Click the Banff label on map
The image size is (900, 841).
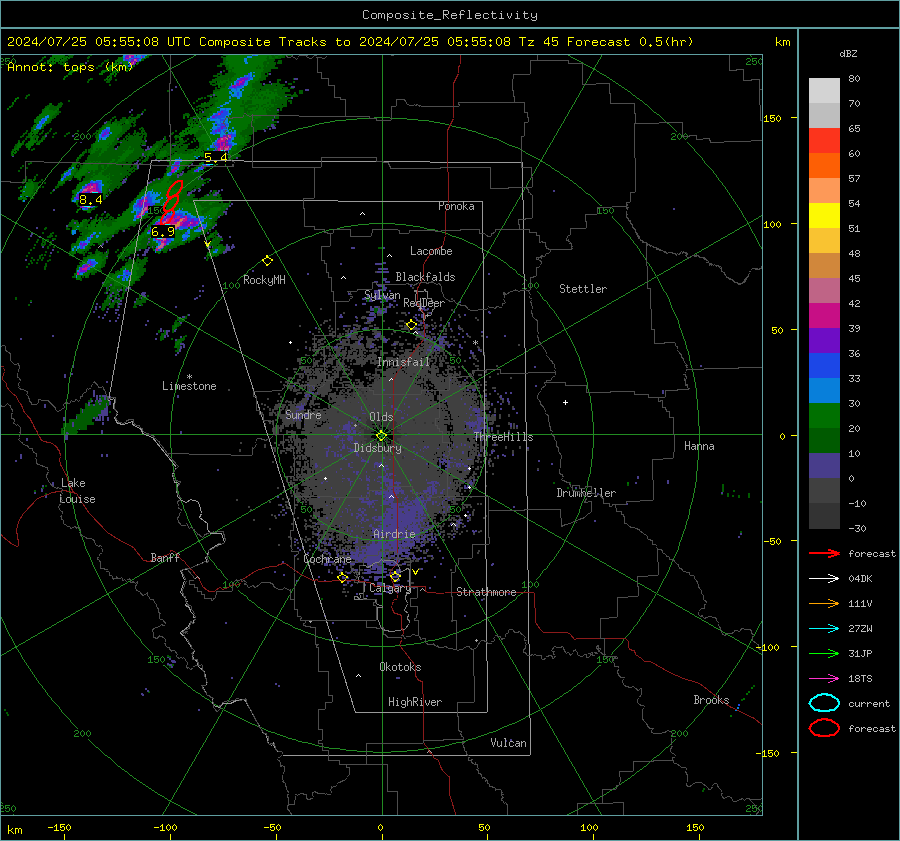pyautogui.click(x=165, y=558)
